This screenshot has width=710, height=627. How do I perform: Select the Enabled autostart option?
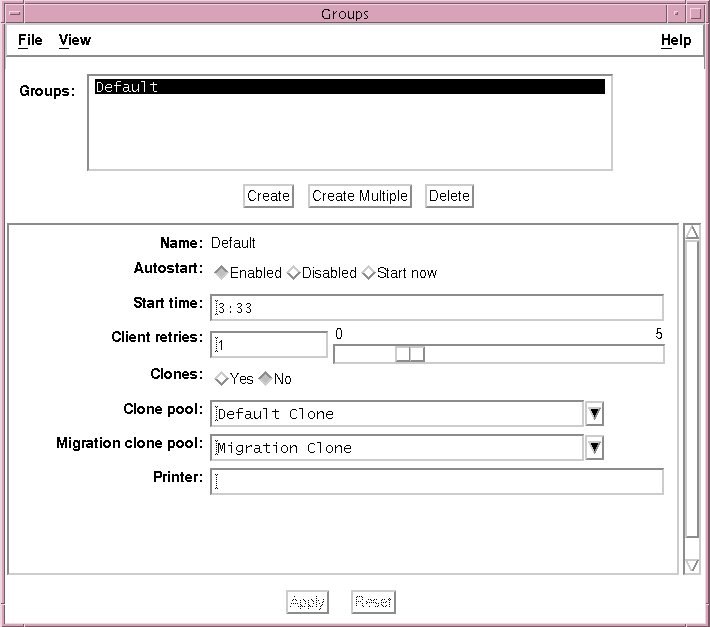coord(222,273)
